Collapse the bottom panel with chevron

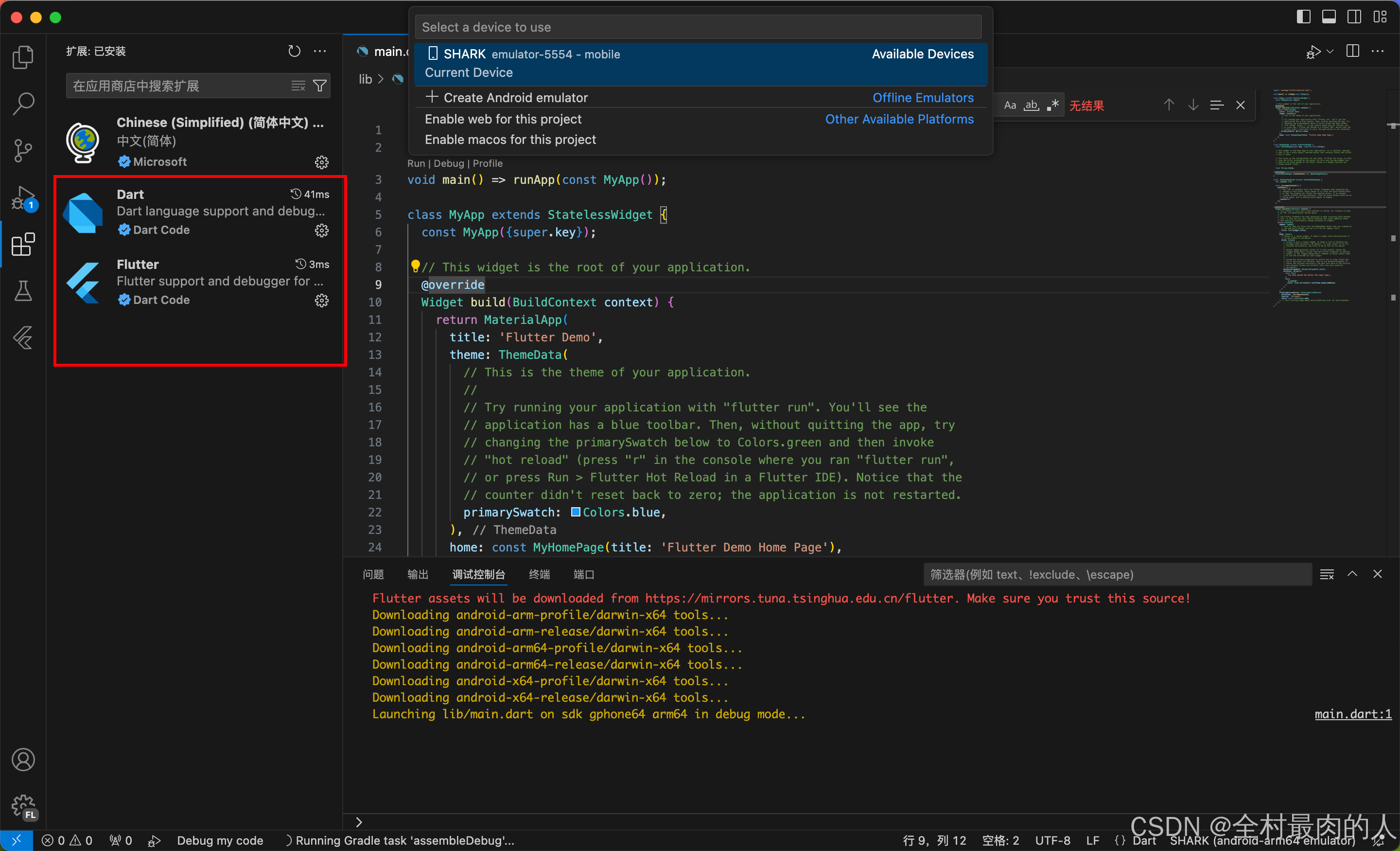click(1352, 574)
